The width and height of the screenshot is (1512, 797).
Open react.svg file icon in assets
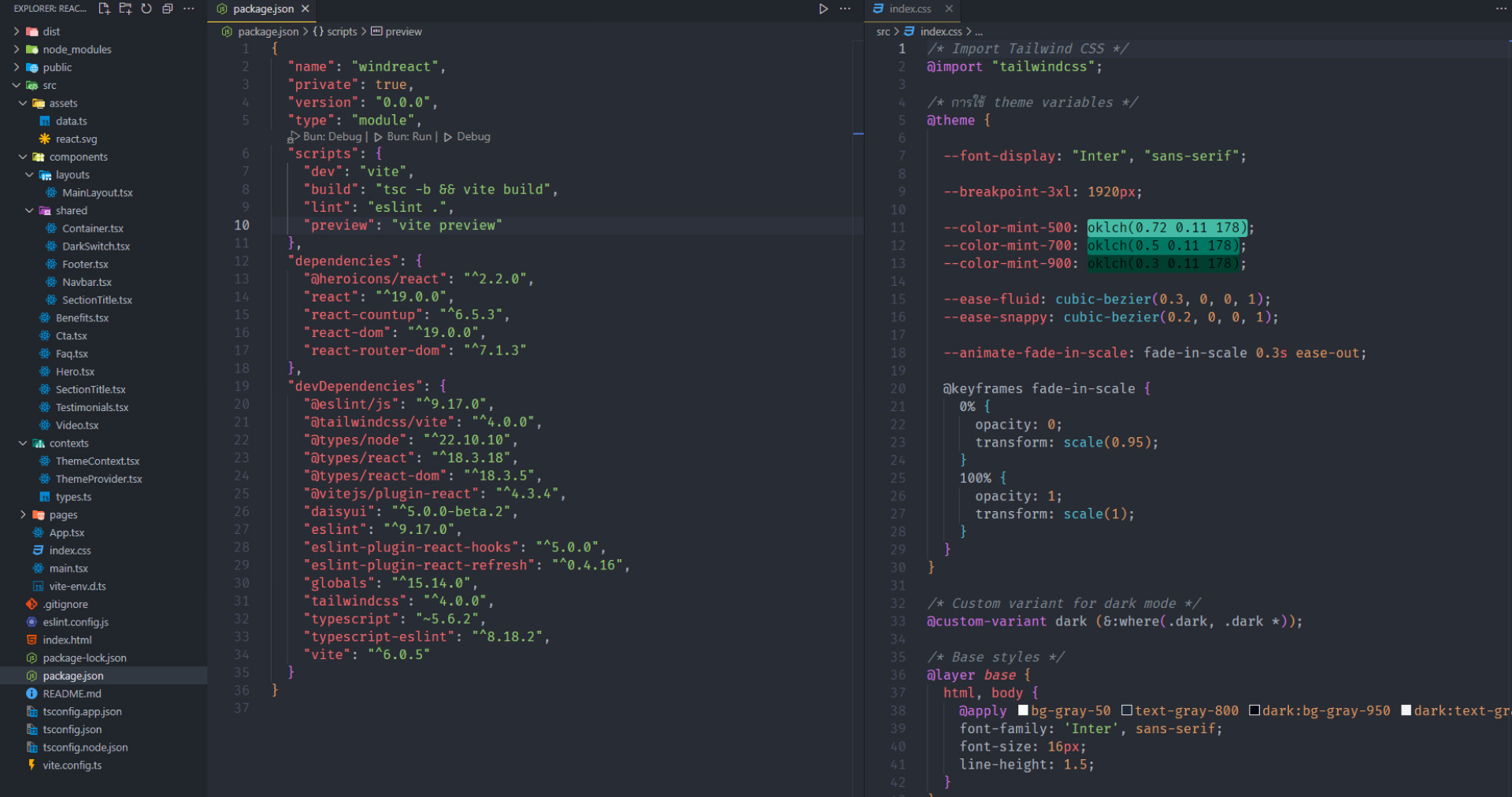coord(45,139)
